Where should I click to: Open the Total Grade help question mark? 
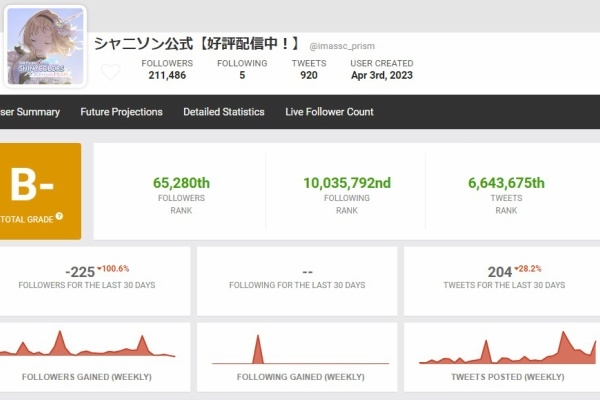point(59,216)
